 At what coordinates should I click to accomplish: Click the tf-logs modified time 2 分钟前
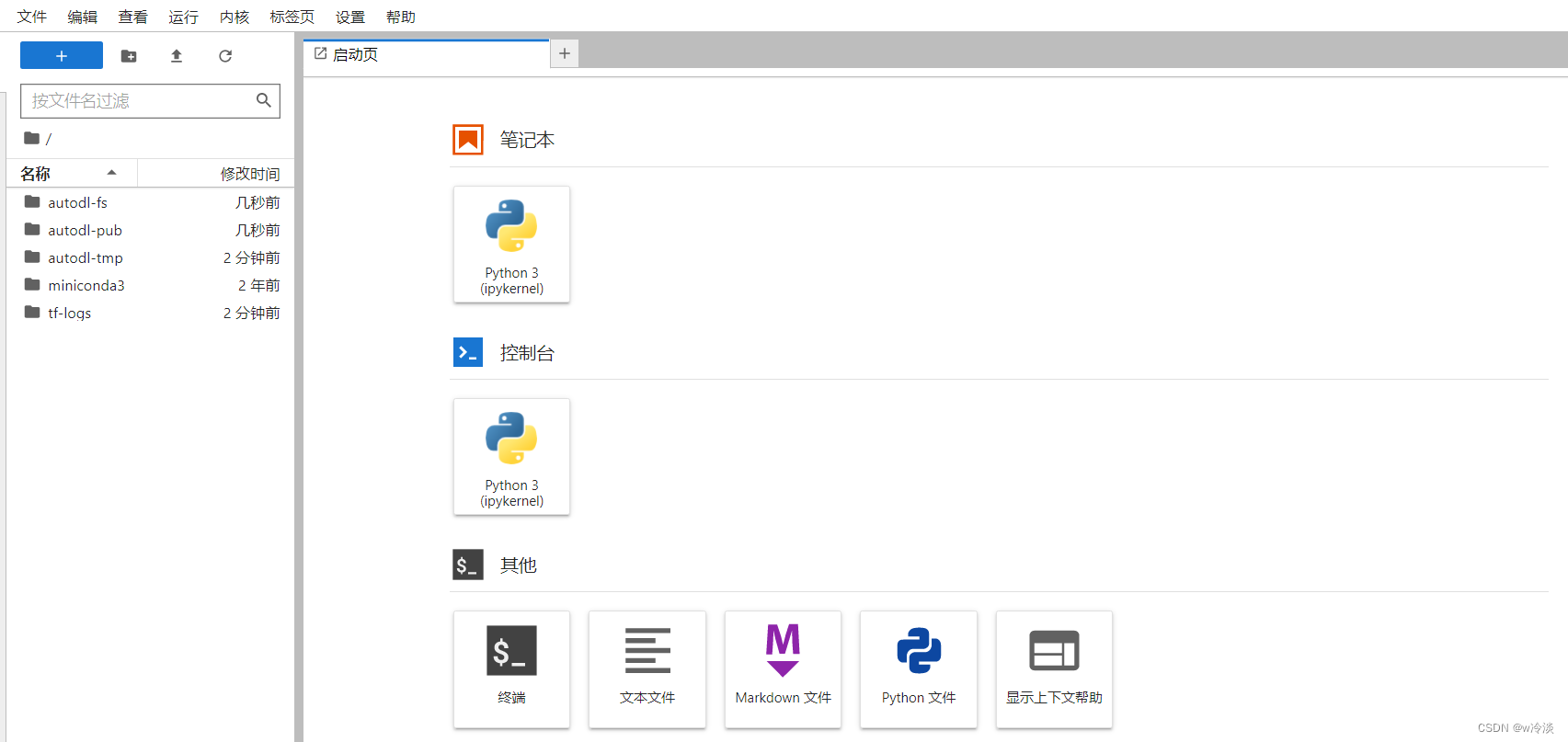(x=252, y=313)
